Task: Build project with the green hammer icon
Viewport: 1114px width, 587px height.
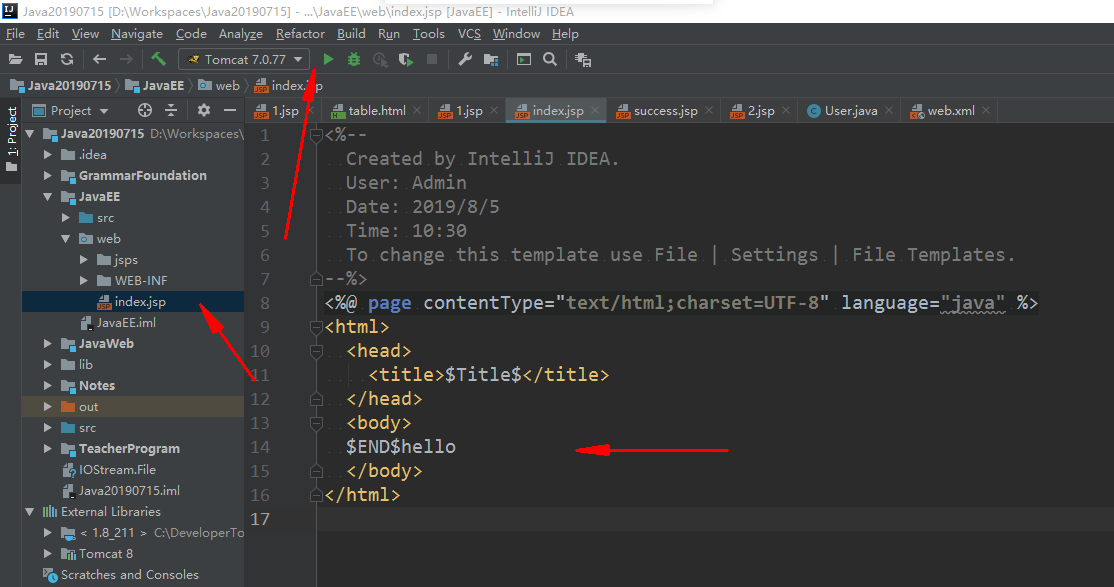Action: 158,59
